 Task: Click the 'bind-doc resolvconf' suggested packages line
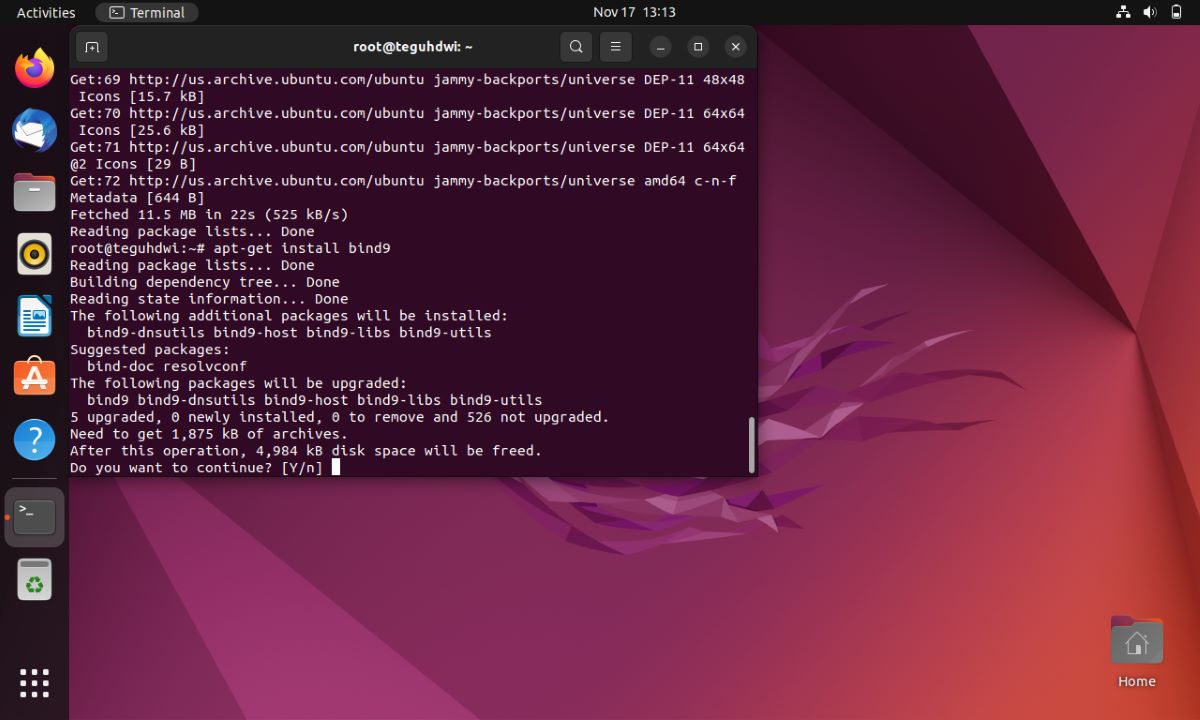[167, 366]
